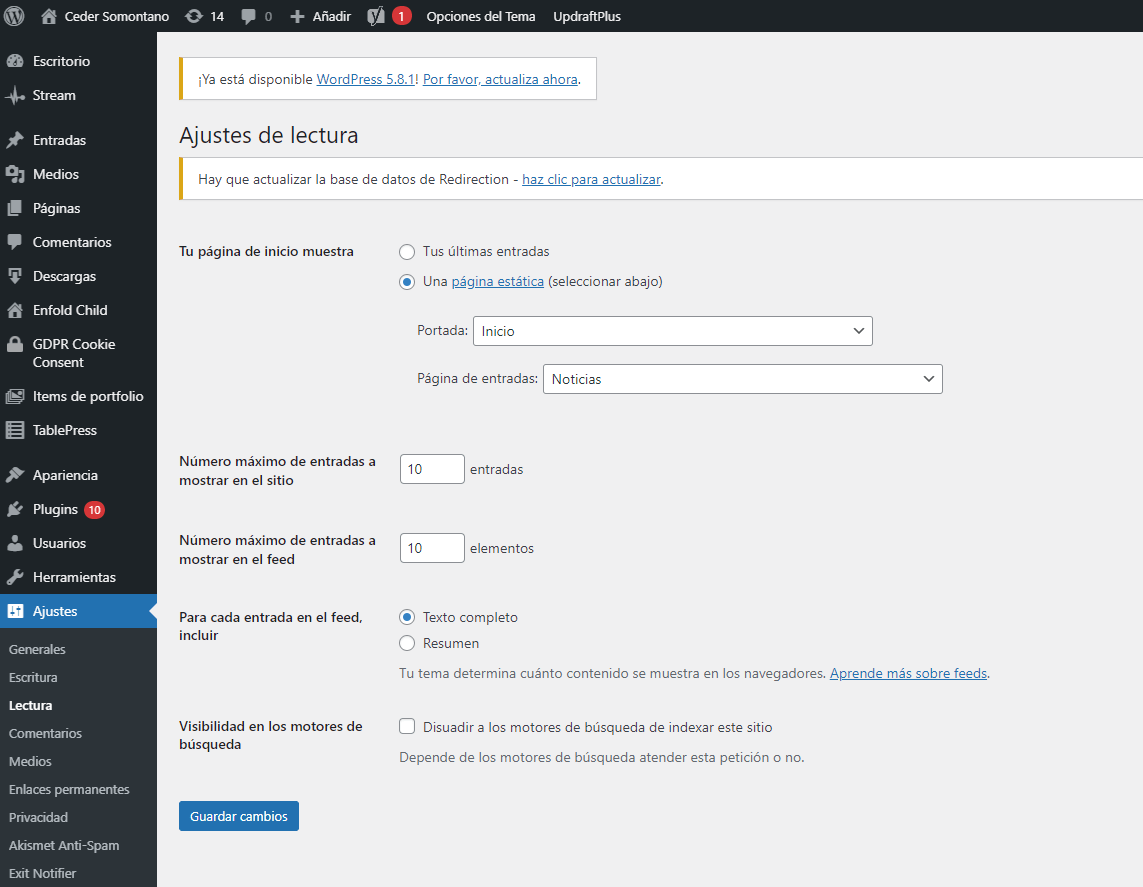The height and width of the screenshot is (887, 1143).
Task: Click the Por favor, actualiza ahora link
Action: [500, 79]
